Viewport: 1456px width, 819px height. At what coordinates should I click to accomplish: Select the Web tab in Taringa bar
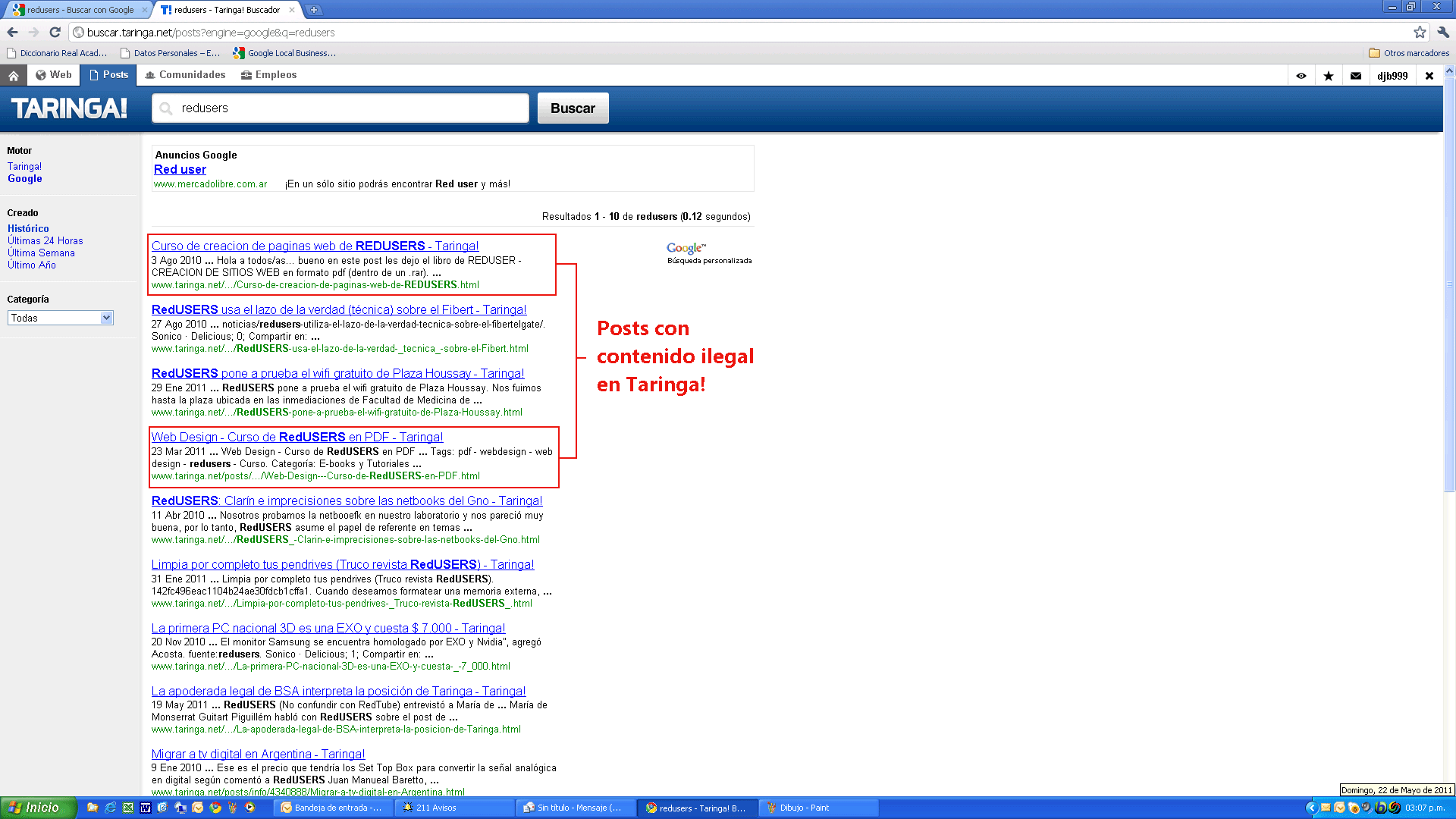(x=54, y=75)
